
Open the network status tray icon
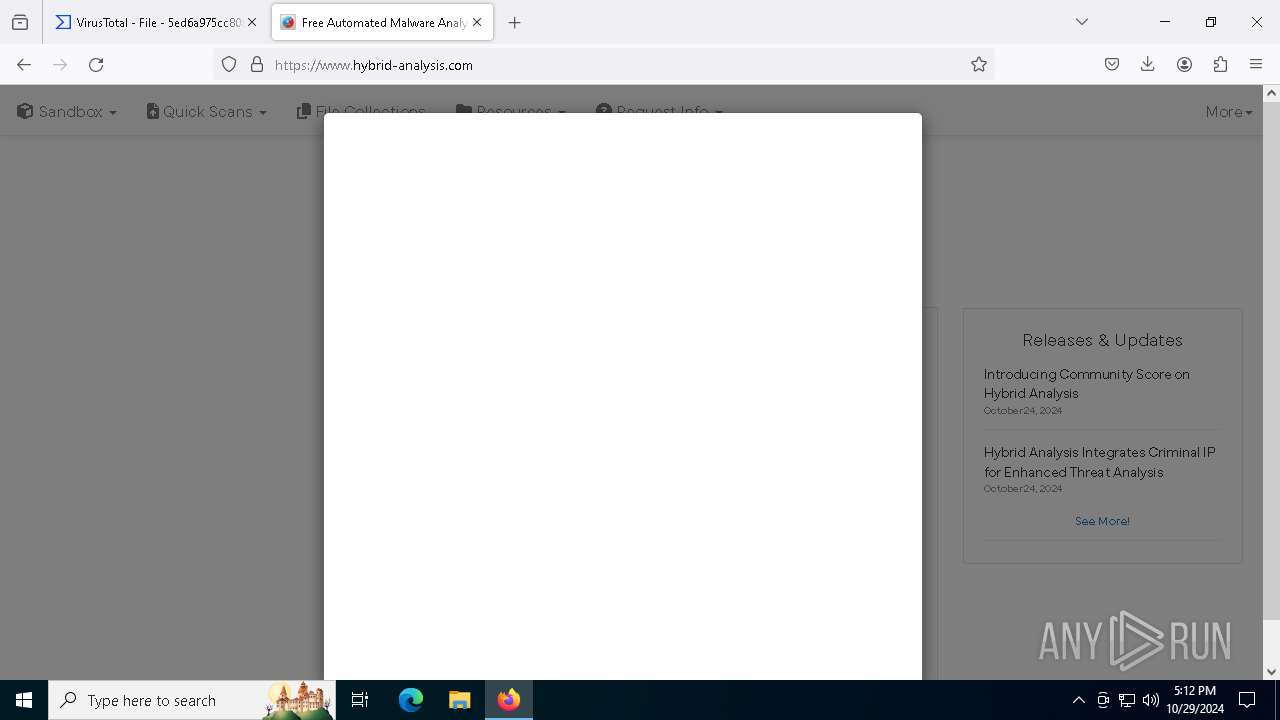1127,700
